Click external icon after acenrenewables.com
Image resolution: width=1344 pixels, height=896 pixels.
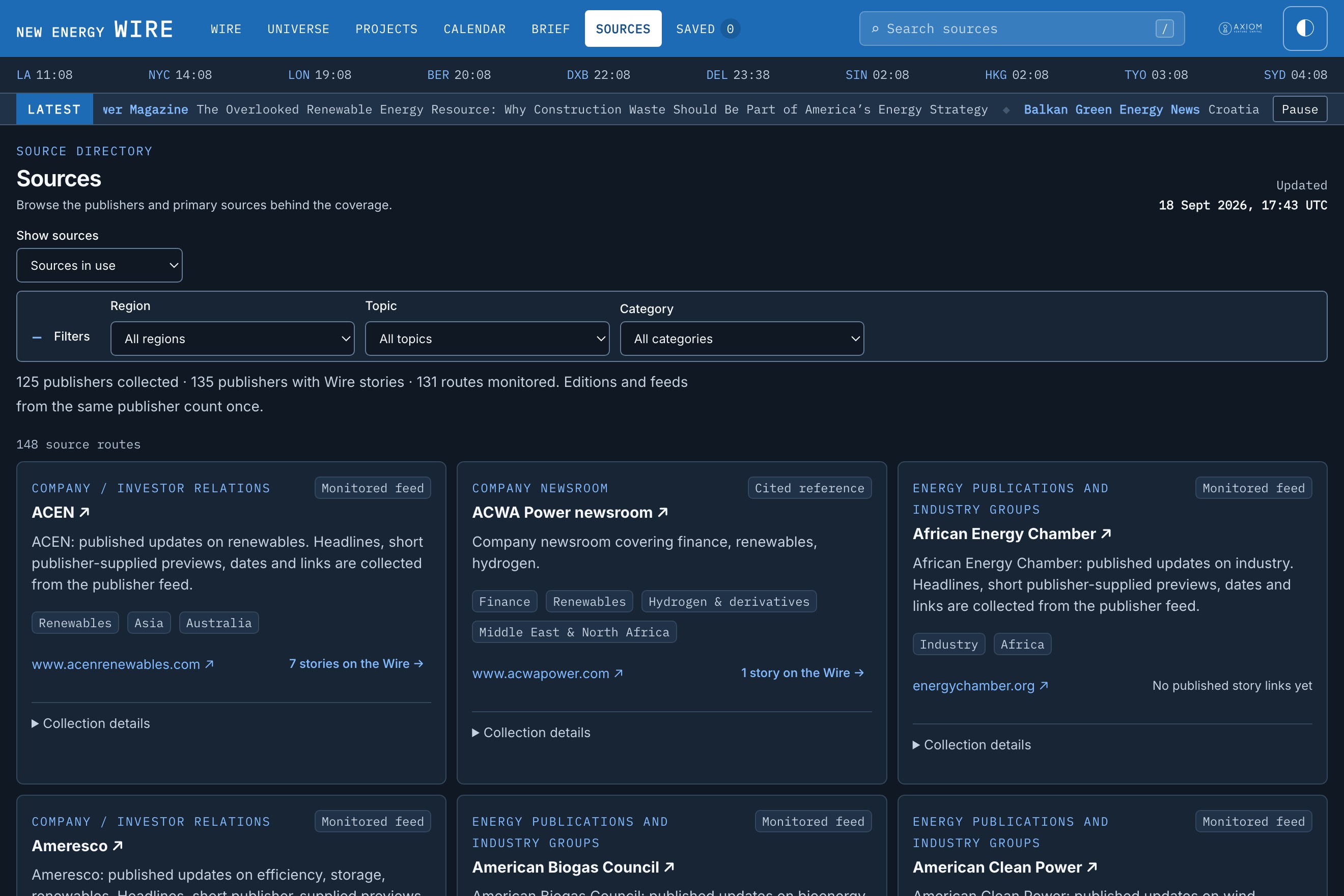point(209,664)
